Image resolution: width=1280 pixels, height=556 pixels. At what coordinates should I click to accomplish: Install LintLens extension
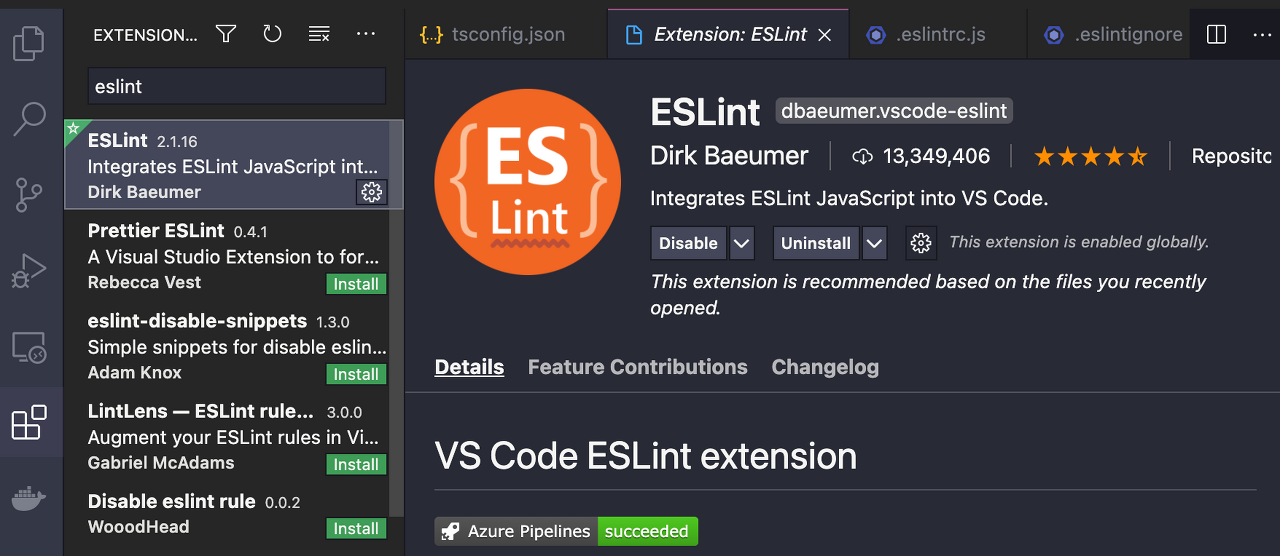tap(356, 464)
